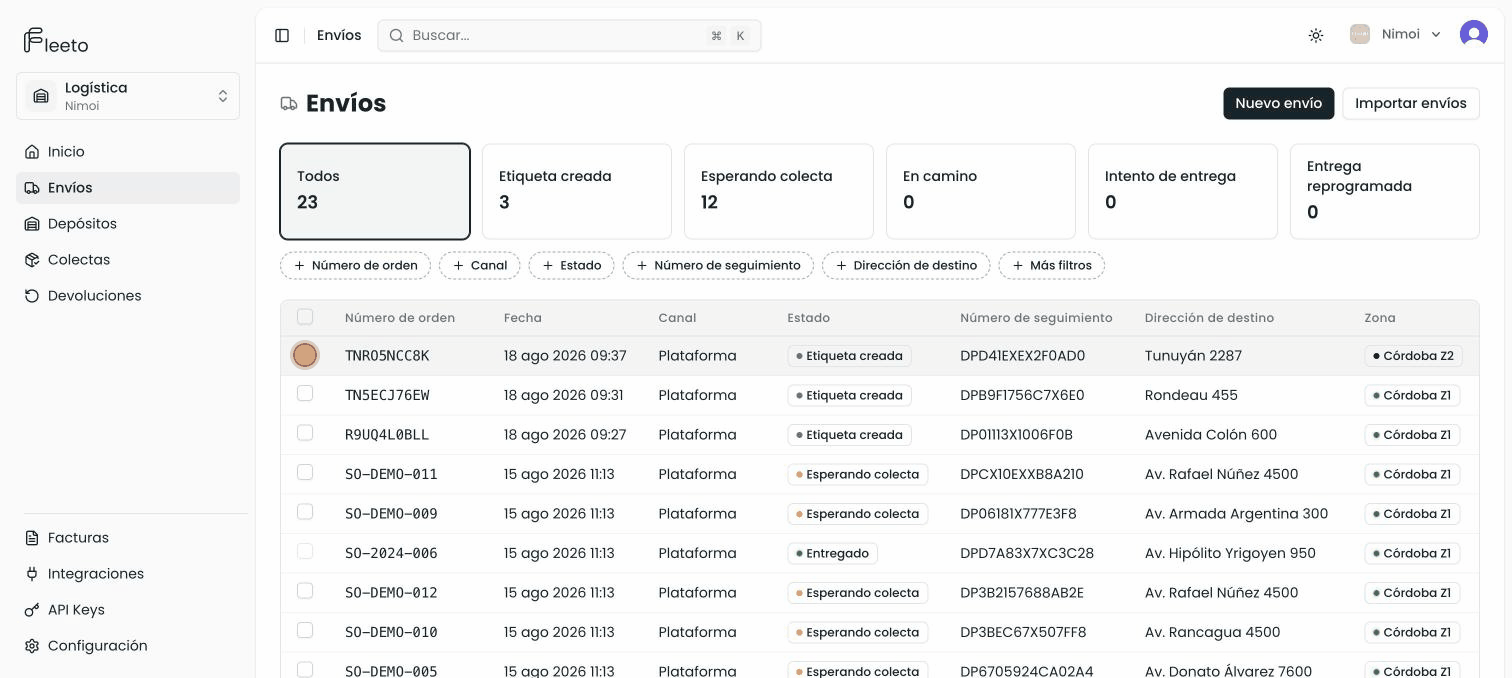This screenshot has height=678, width=1512.
Task: Switch theme with the sun icon
Action: point(1316,35)
